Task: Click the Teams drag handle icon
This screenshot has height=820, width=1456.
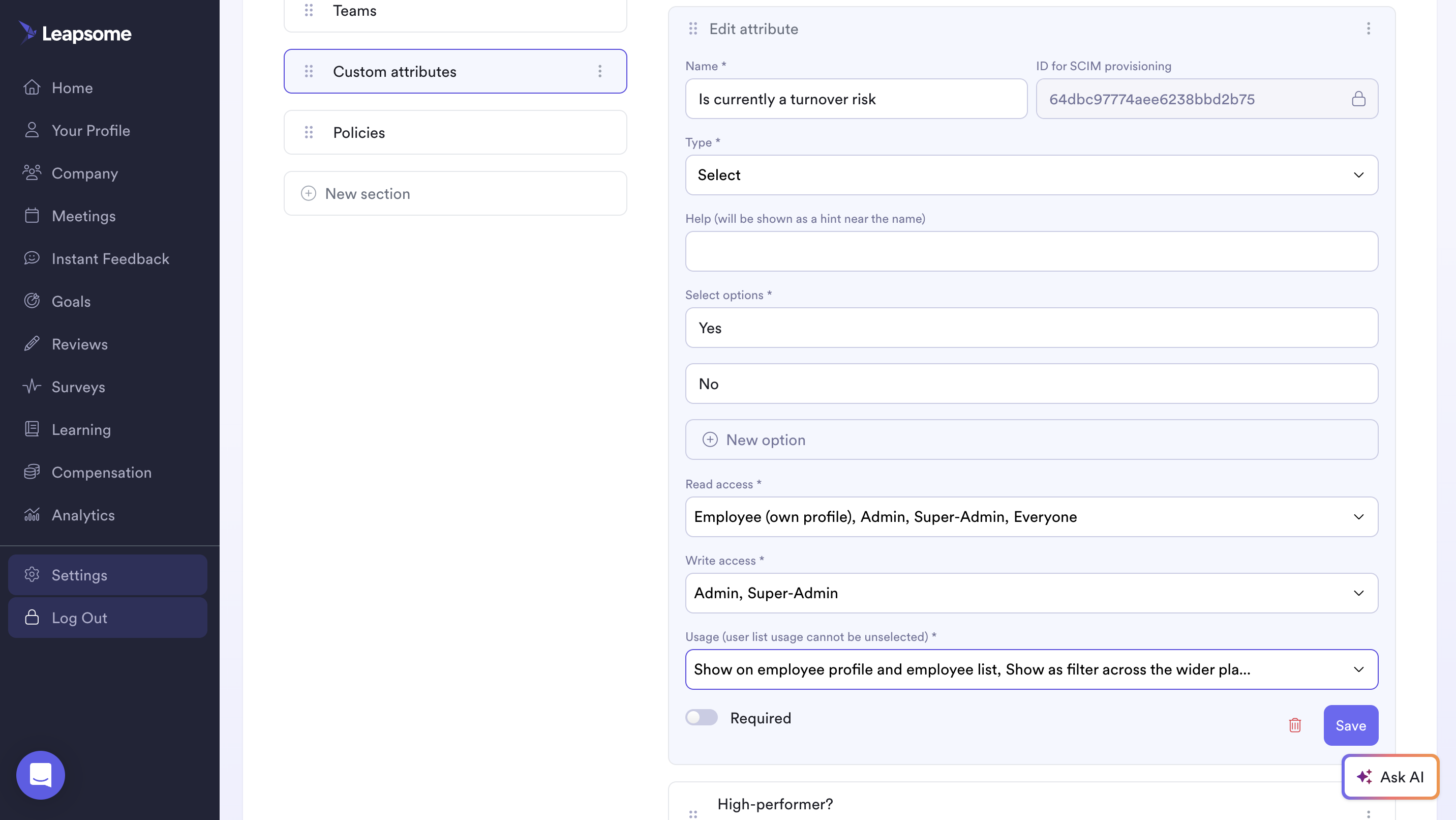Action: tap(309, 10)
